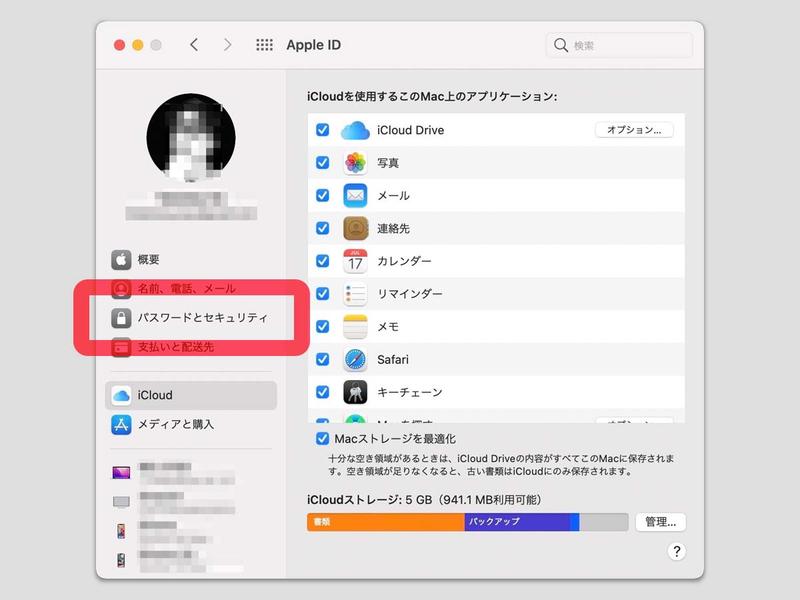
Task: Open help with question mark button
Action: (x=677, y=551)
